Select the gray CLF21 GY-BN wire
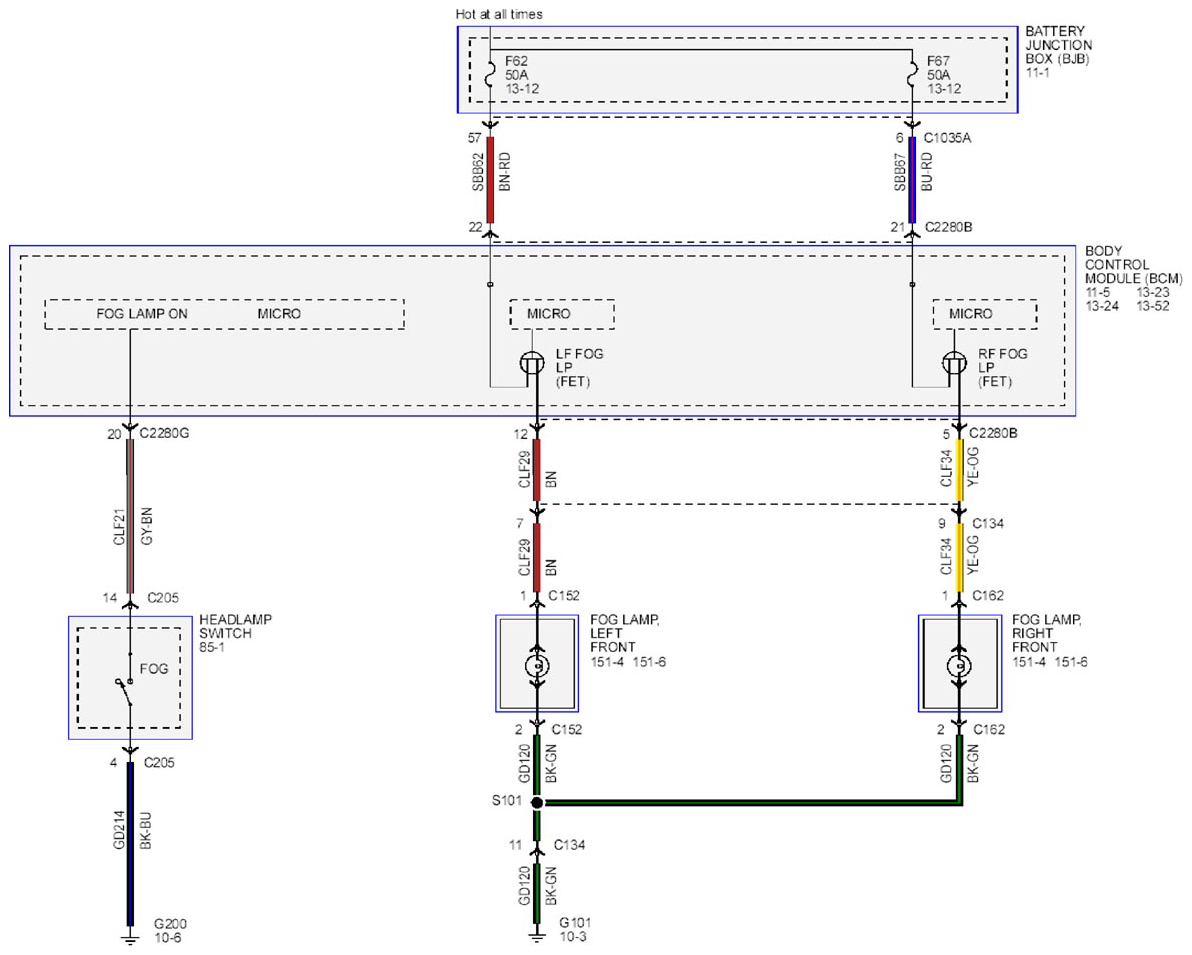 [130, 516]
